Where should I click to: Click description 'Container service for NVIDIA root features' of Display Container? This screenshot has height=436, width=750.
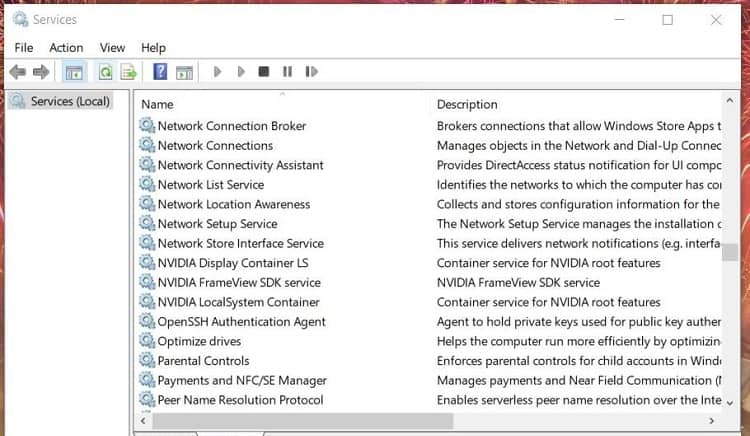point(549,263)
